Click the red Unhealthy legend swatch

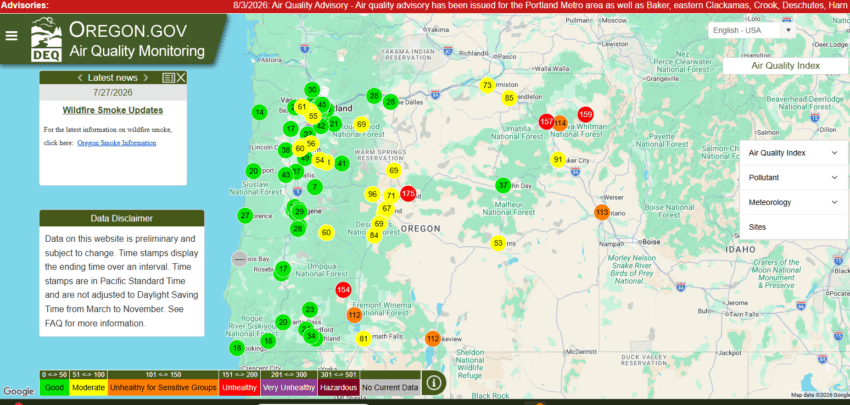point(239,387)
